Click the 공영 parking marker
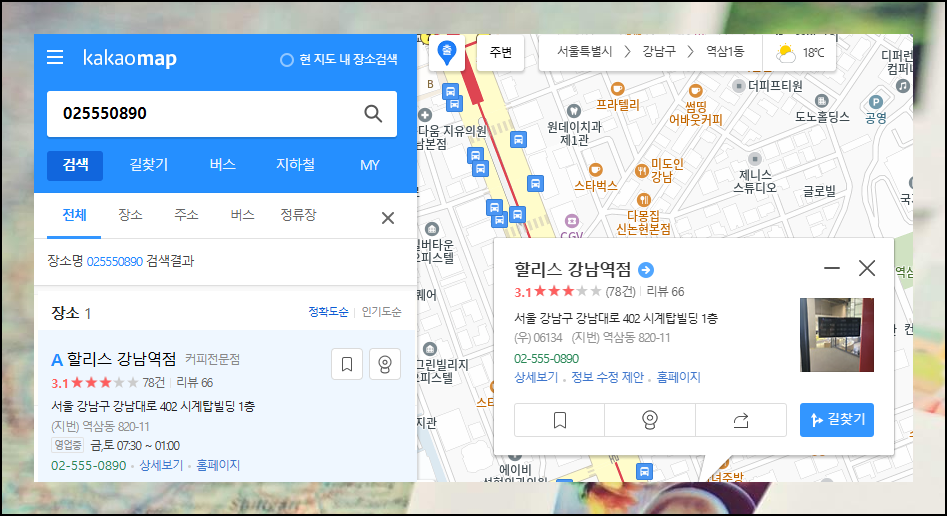Screen dimensions: 947x516 pyautogui.click(x=876, y=102)
